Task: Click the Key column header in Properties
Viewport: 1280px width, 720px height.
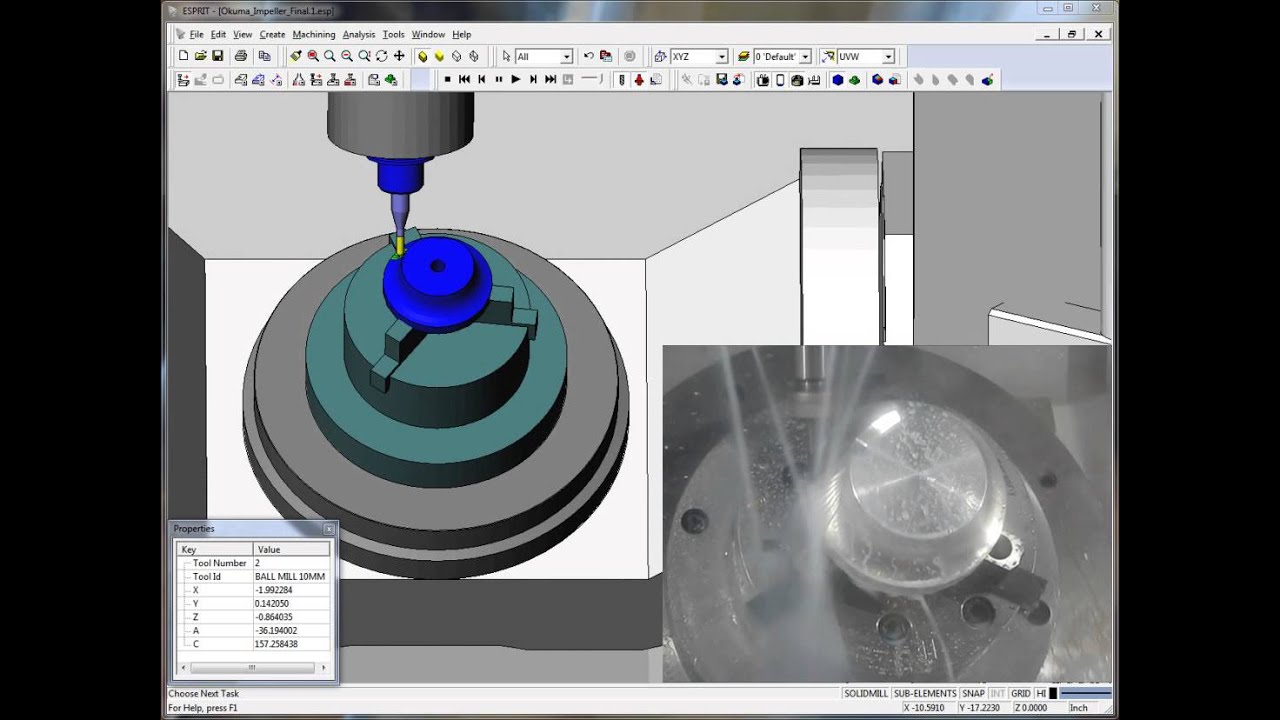Action: [215, 549]
